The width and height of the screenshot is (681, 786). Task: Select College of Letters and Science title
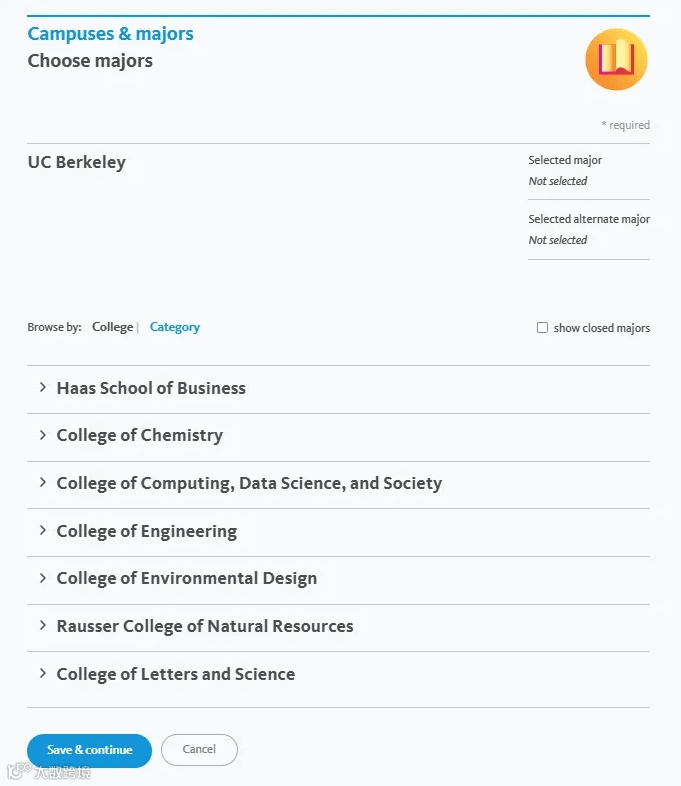coord(176,674)
